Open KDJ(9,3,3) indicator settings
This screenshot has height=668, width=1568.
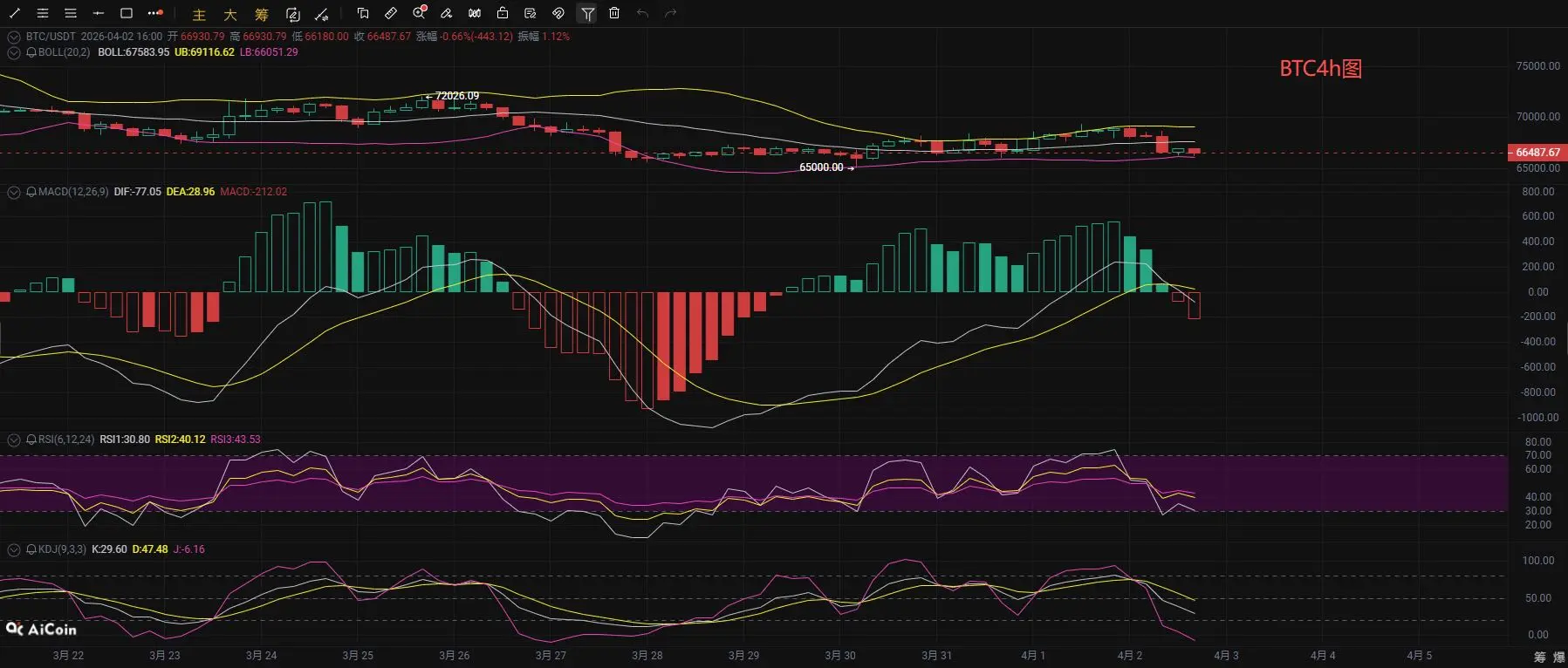tap(62, 549)
